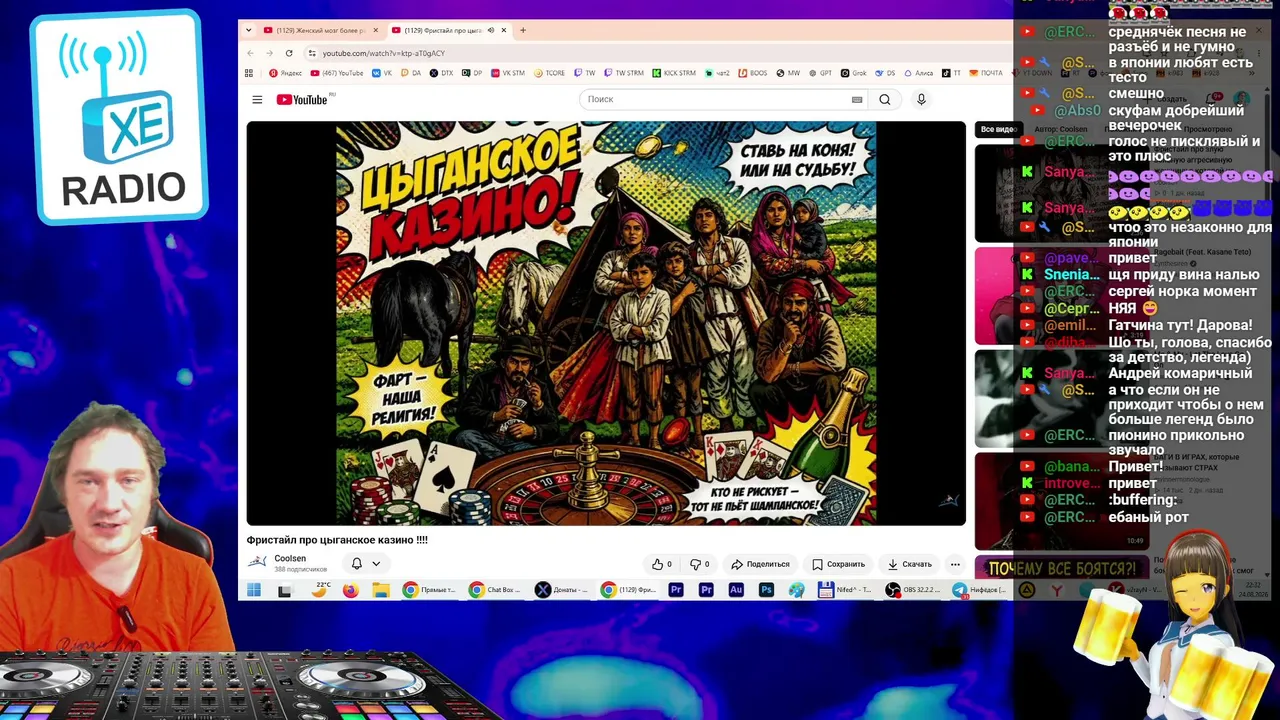Switch to the 'Chat Box' Chrome window
1280x720 pixels.
pyautogui.click(x=496, y=590)
